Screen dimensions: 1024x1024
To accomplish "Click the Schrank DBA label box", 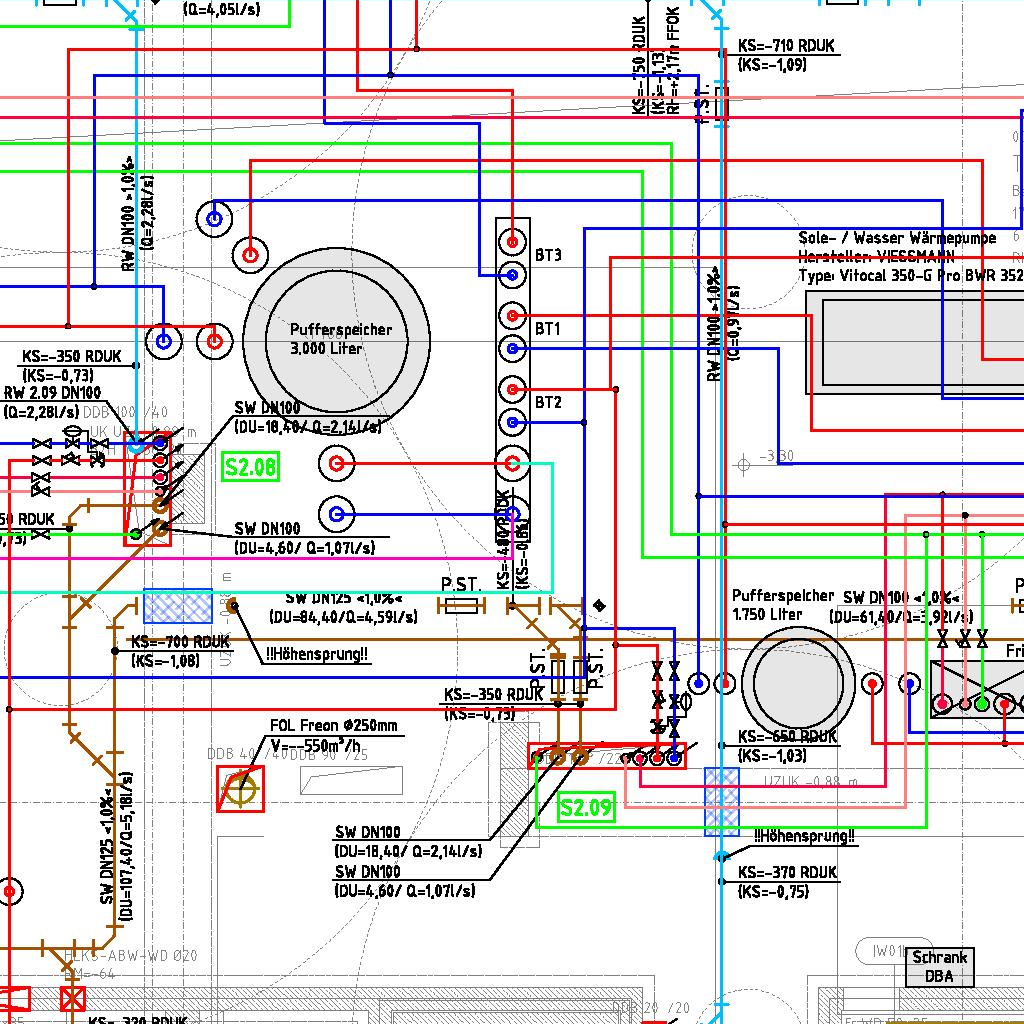I will pyautogui.click(x=939, y=967).
